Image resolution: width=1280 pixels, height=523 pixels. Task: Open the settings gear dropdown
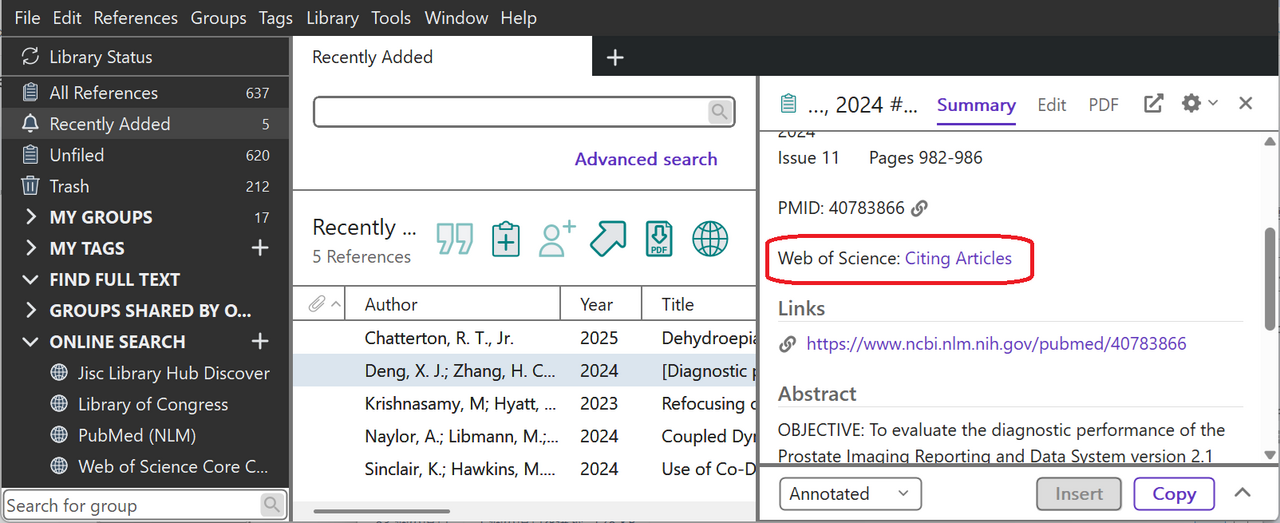click(x=1199, y=103)
